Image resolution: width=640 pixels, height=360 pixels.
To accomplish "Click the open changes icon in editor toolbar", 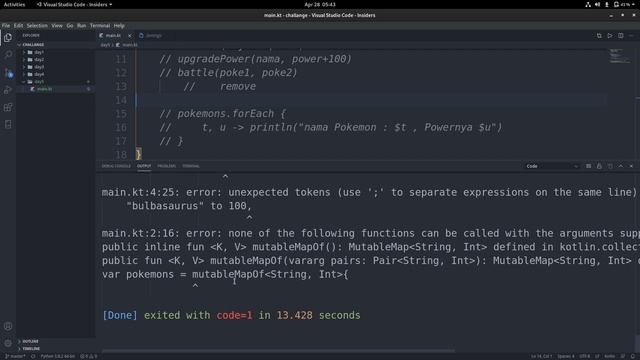I will [x=599, y=36].
